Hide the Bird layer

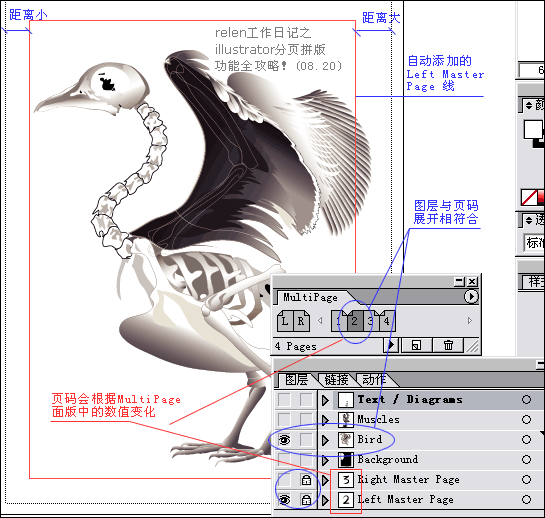coord(284,440)
